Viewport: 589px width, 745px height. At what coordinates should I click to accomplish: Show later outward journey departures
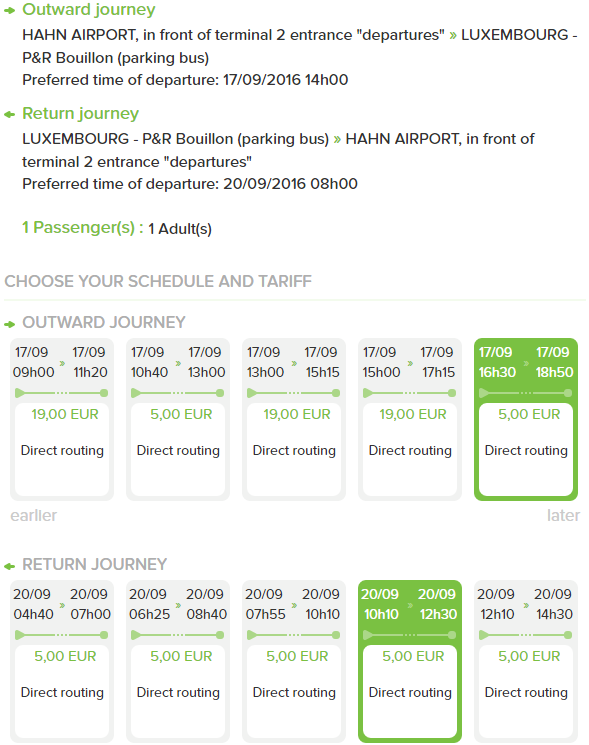click(x=563, y=516)
